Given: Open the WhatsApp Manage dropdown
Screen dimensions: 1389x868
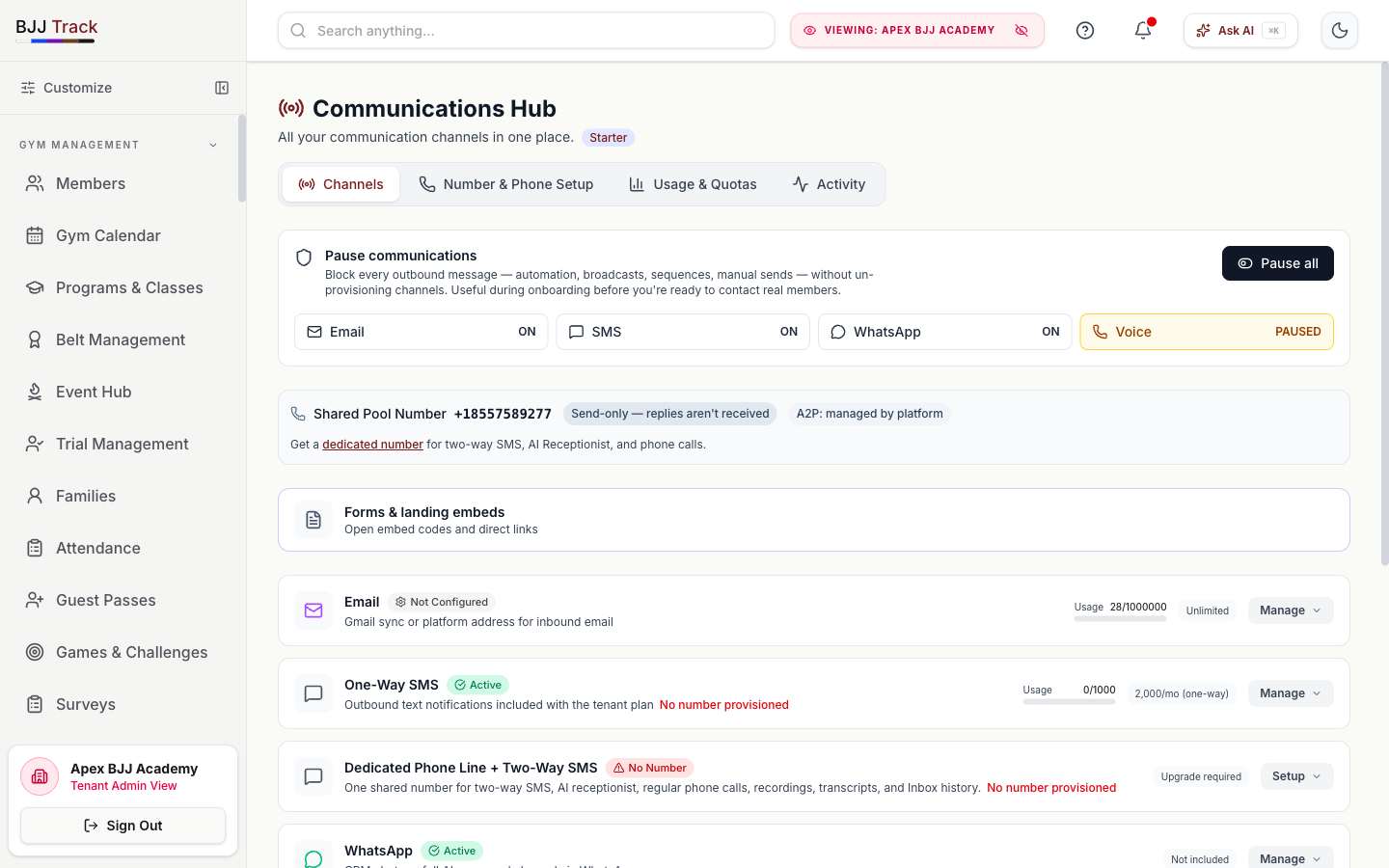Looking at the screenshot, I should point(1291,857).
